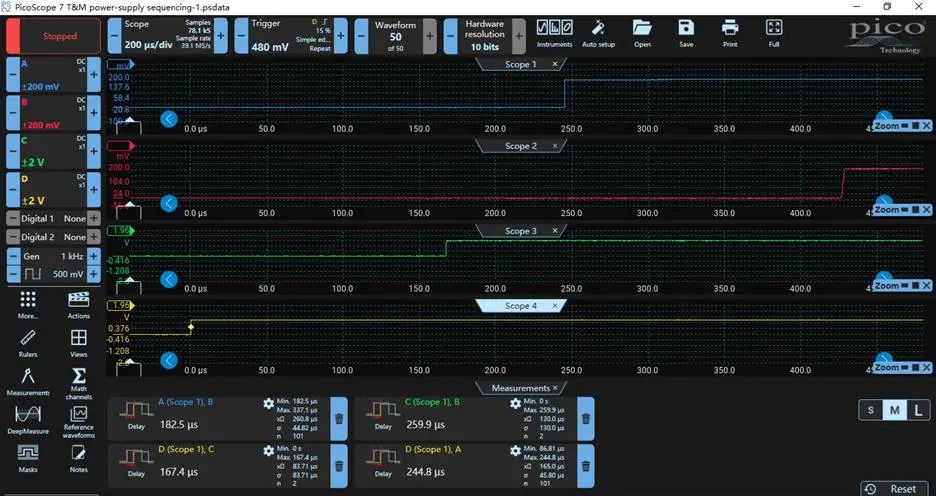Decrease the generator frequency with minus

[13, 256]
